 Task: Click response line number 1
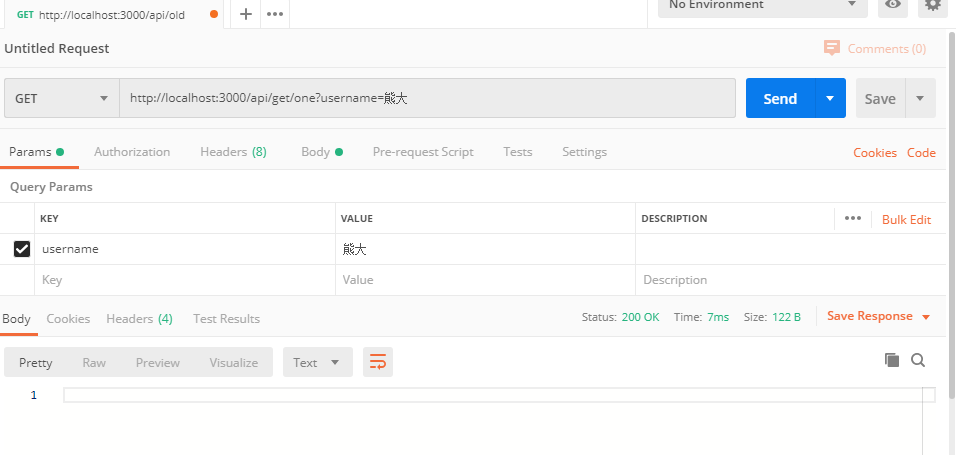pyautogui.click(x=34, y=395)
